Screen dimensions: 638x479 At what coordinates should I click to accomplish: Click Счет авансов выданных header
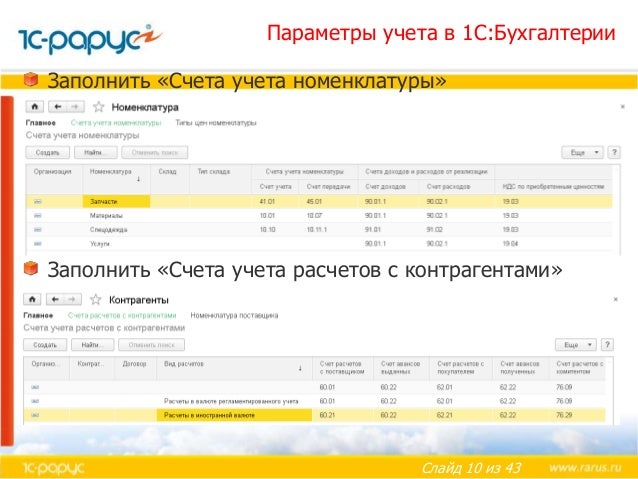point(401,367)
